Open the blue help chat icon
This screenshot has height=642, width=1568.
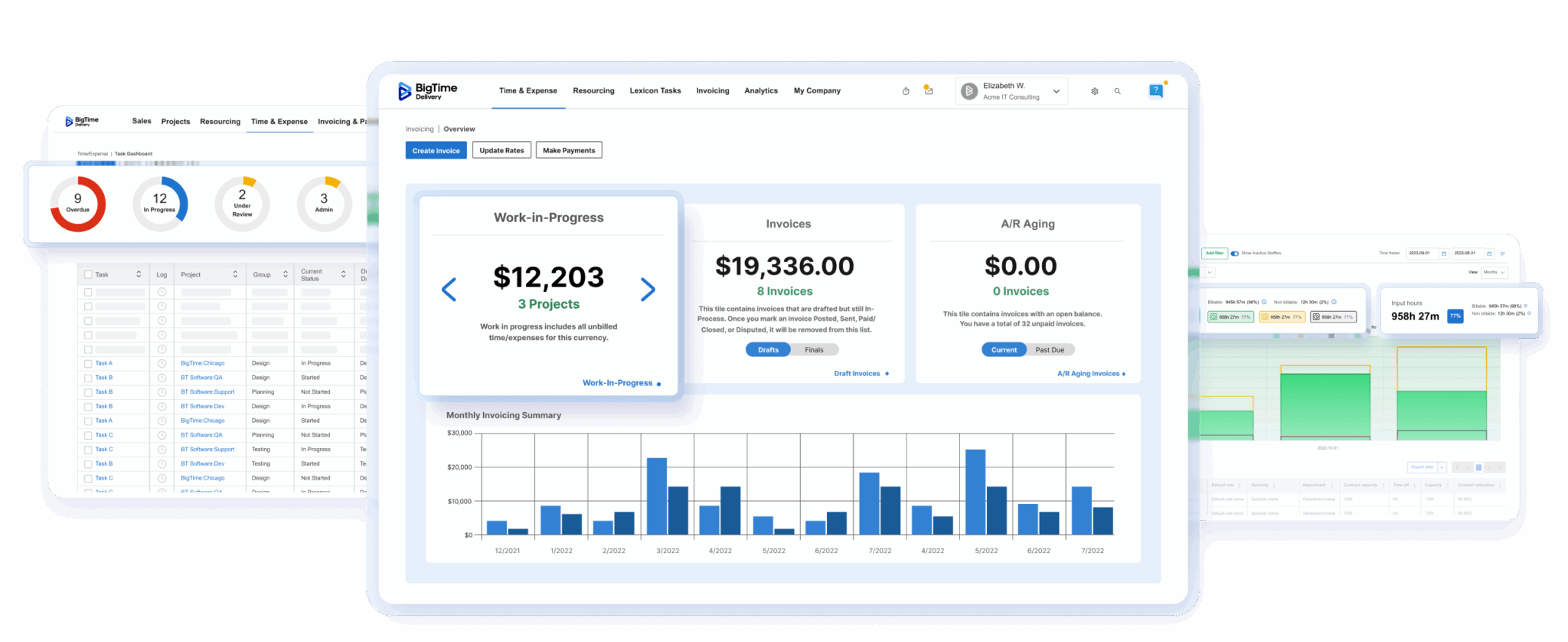(1156, 90)
